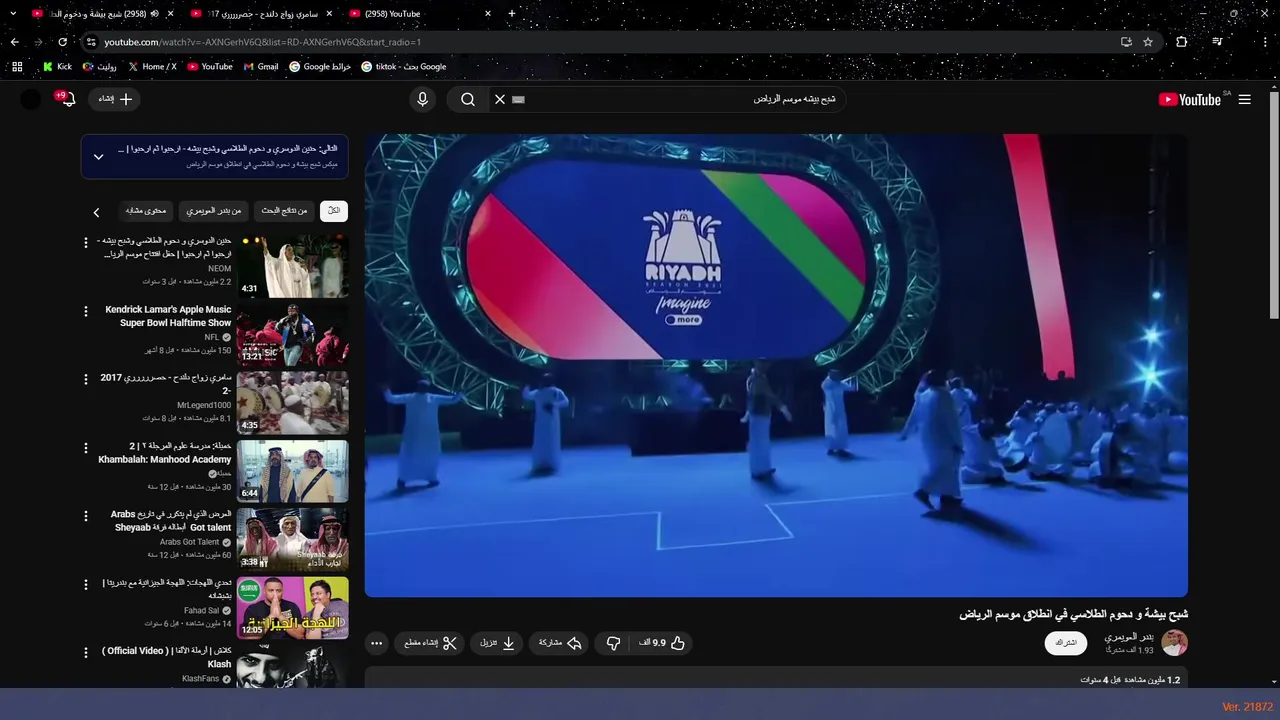Open بندر العويمري channel name link
This screenshot has width=1280, height=720.
pyautogui.click(x=1128, y=637)
